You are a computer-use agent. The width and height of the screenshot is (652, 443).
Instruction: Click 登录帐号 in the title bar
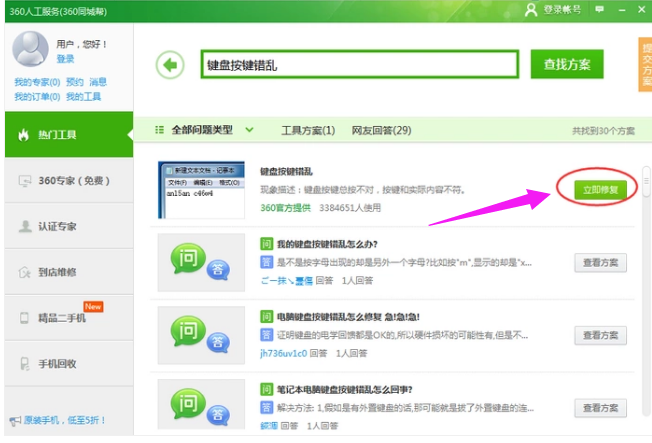click(551, 9)
